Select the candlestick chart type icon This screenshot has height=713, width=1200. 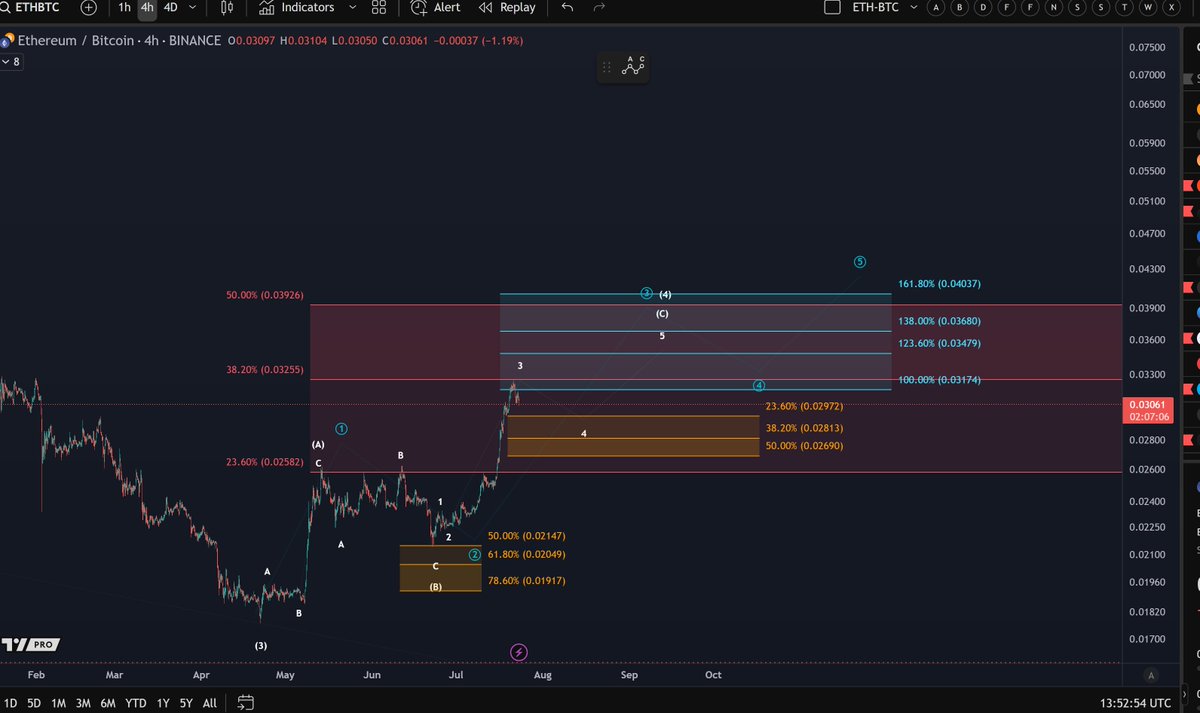click(x=226, y=8)
